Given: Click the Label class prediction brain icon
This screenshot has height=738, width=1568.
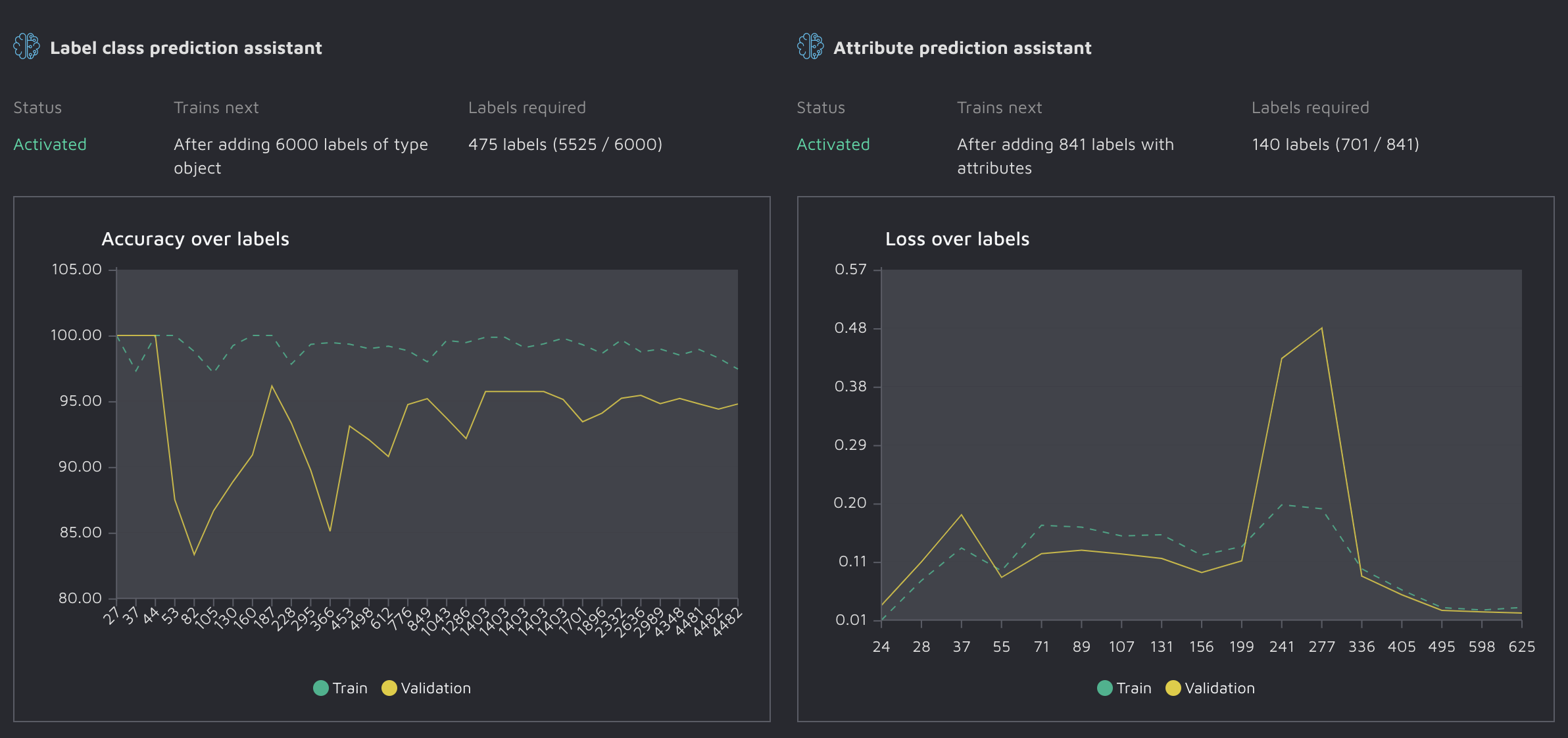Looking at the screenshot, I should [26, 47].
